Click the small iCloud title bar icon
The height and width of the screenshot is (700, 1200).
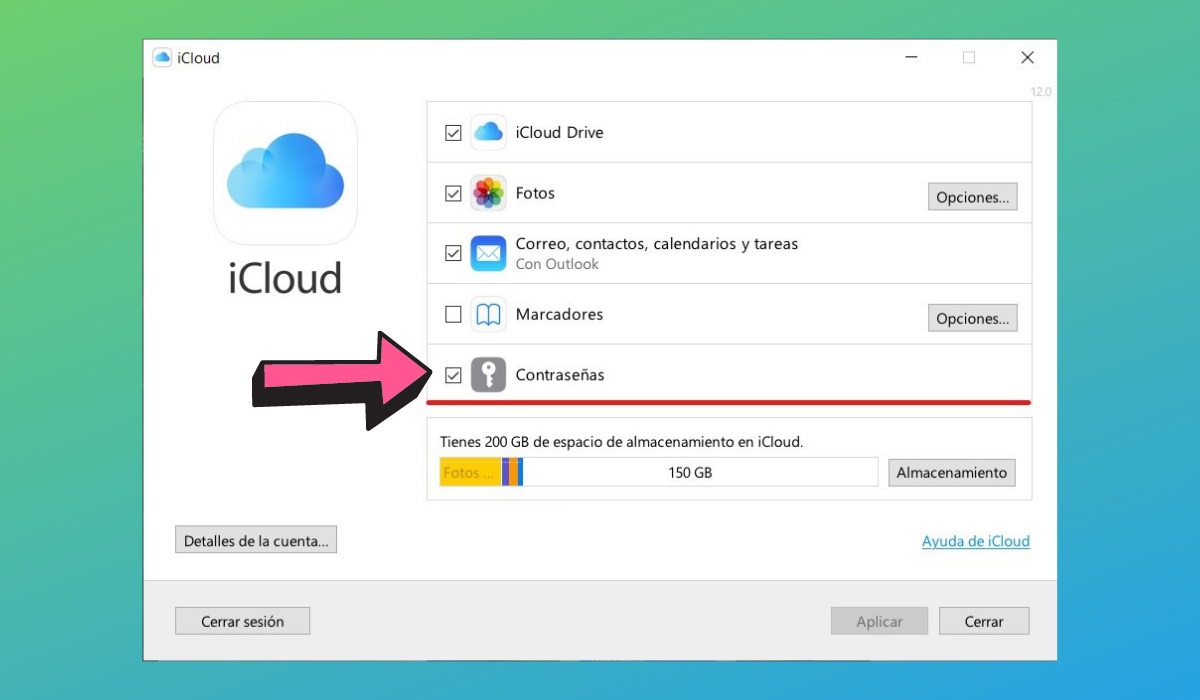(x=162, y=58)
